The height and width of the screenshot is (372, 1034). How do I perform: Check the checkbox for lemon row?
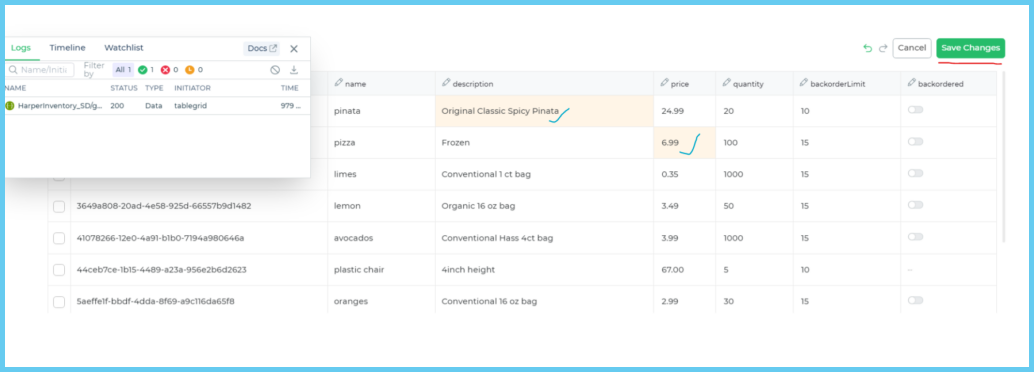(59, 206)
